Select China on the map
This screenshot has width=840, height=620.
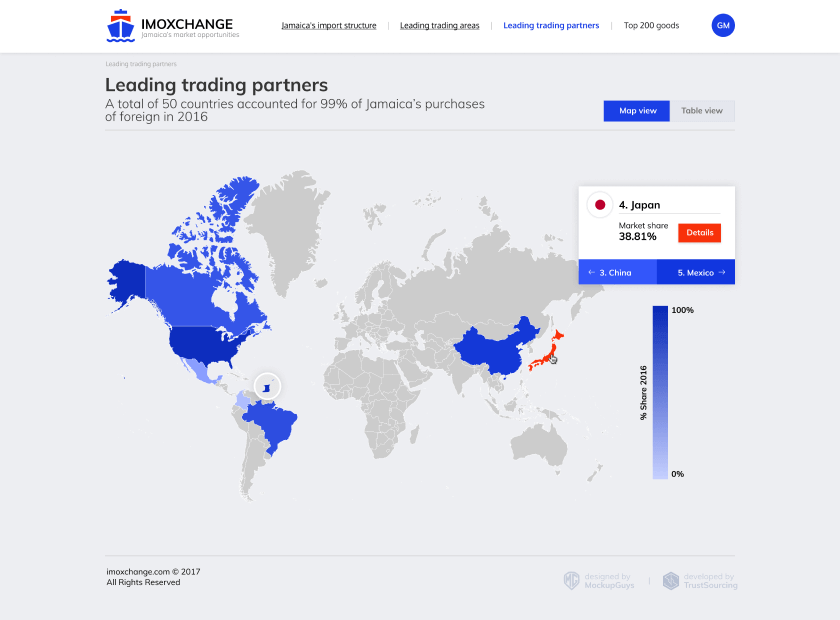pos(495,350)
